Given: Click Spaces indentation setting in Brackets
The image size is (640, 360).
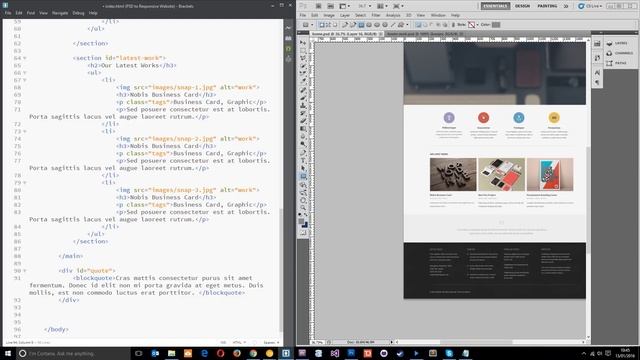Looking at the screenshot, I should tap(271, 342).
